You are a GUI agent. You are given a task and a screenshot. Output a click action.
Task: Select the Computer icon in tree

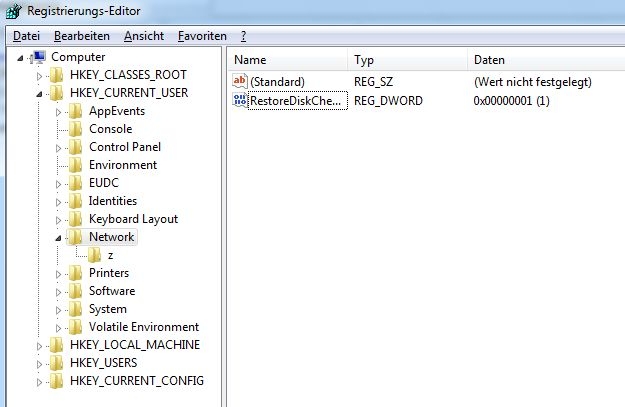(x=39, y=57)
